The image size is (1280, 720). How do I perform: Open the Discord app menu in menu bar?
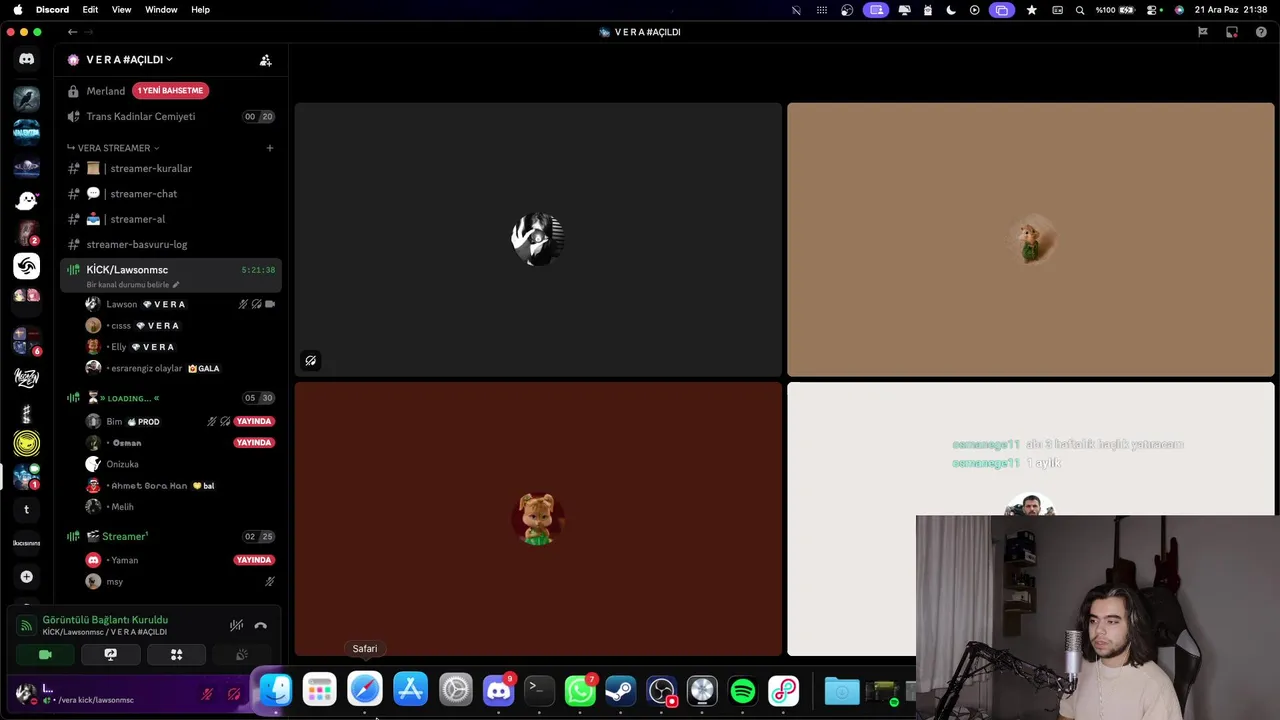point(52,9)
